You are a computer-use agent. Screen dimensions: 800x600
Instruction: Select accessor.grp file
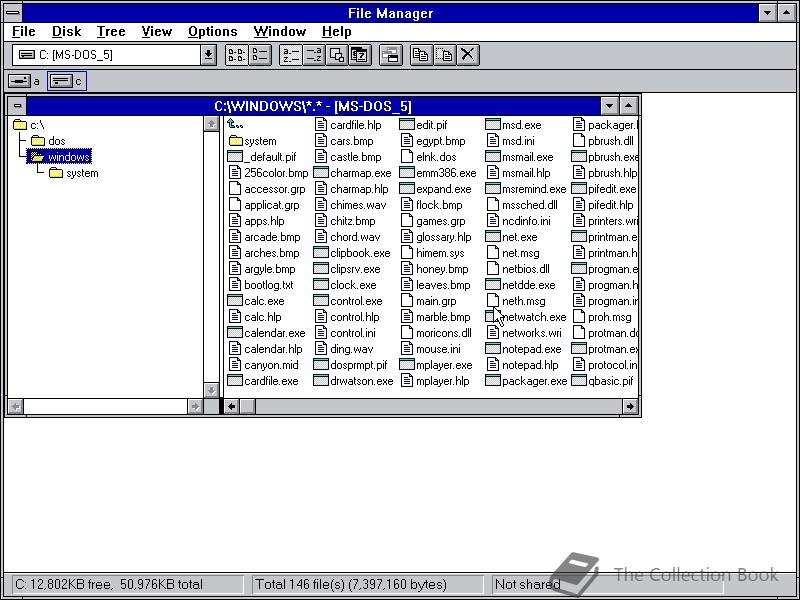267,189
